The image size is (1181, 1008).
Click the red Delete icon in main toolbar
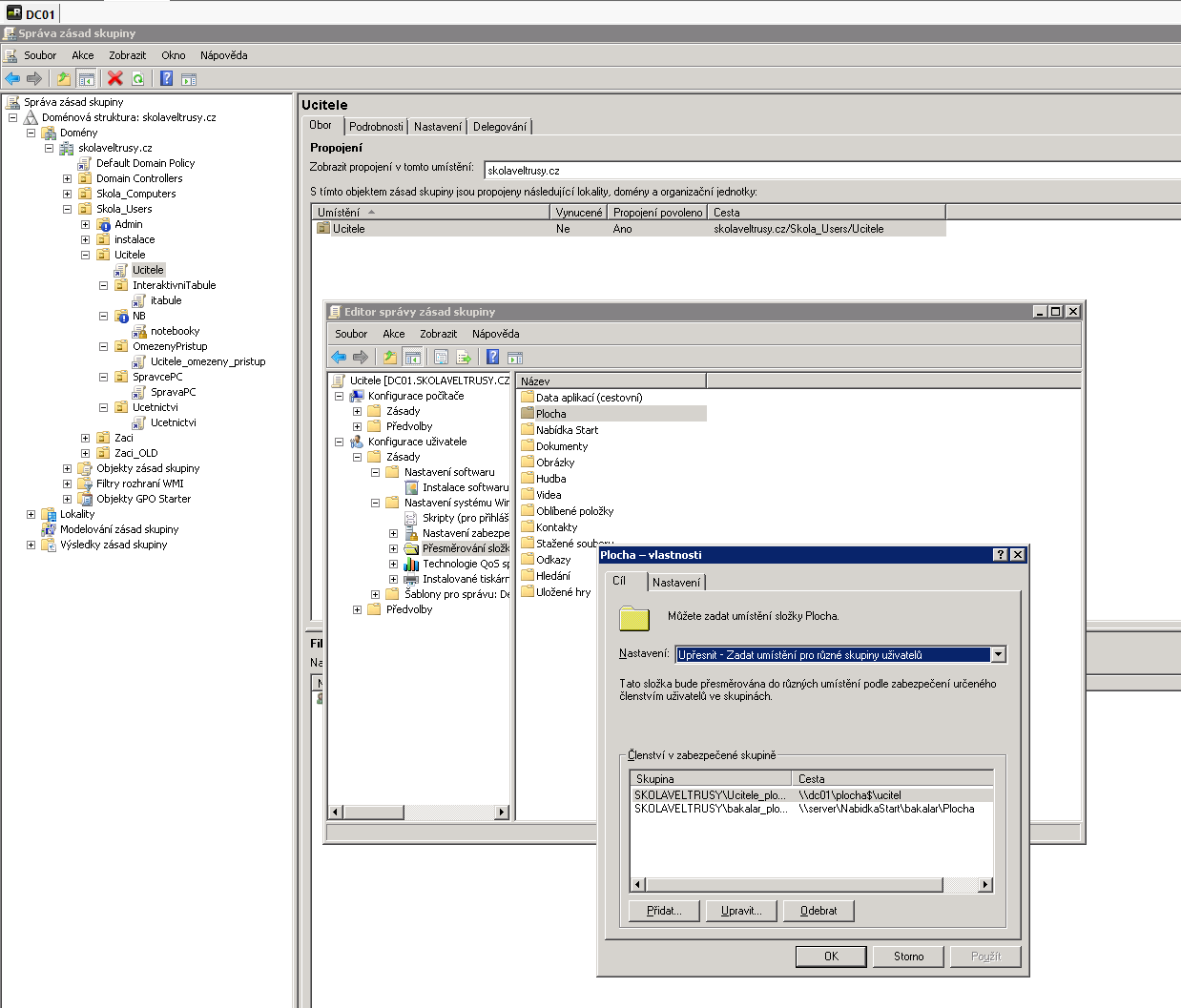pos(115,78)
